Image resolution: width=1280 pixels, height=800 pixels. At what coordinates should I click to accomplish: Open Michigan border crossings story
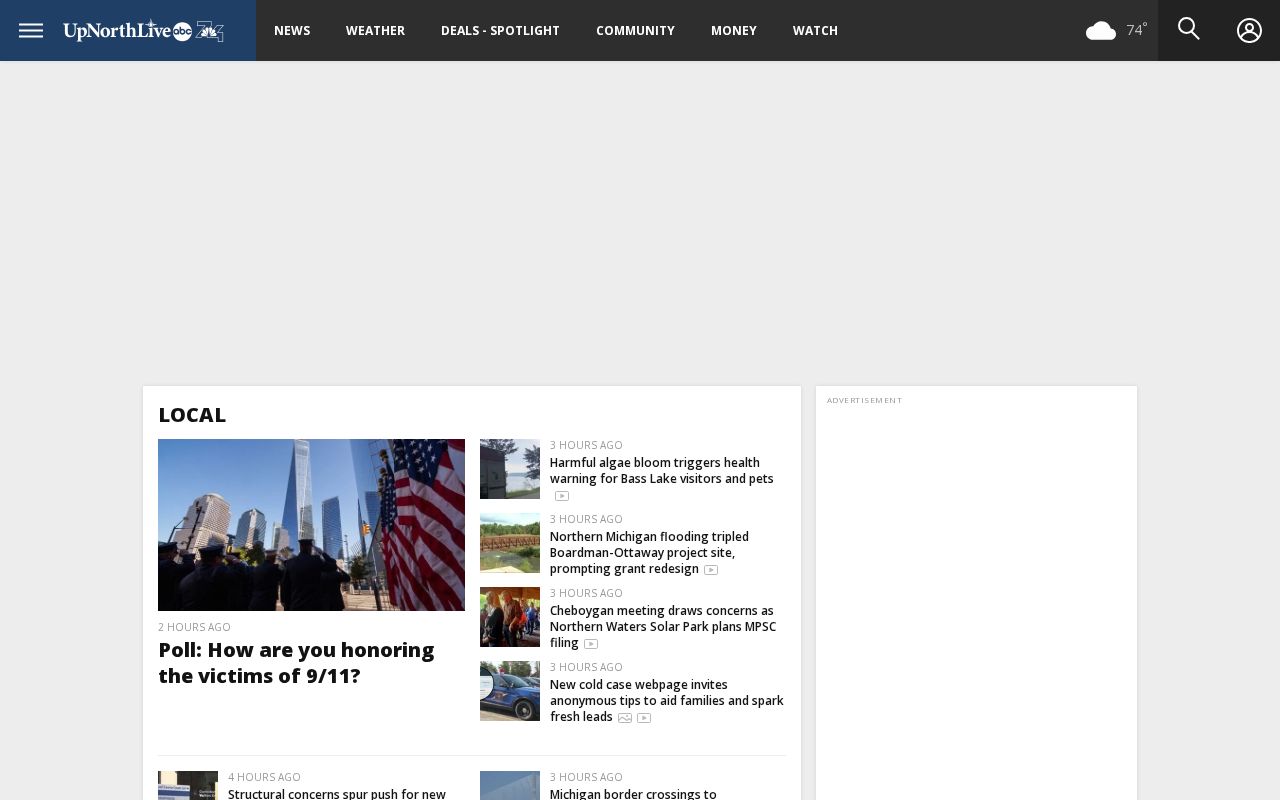point(633,794)
